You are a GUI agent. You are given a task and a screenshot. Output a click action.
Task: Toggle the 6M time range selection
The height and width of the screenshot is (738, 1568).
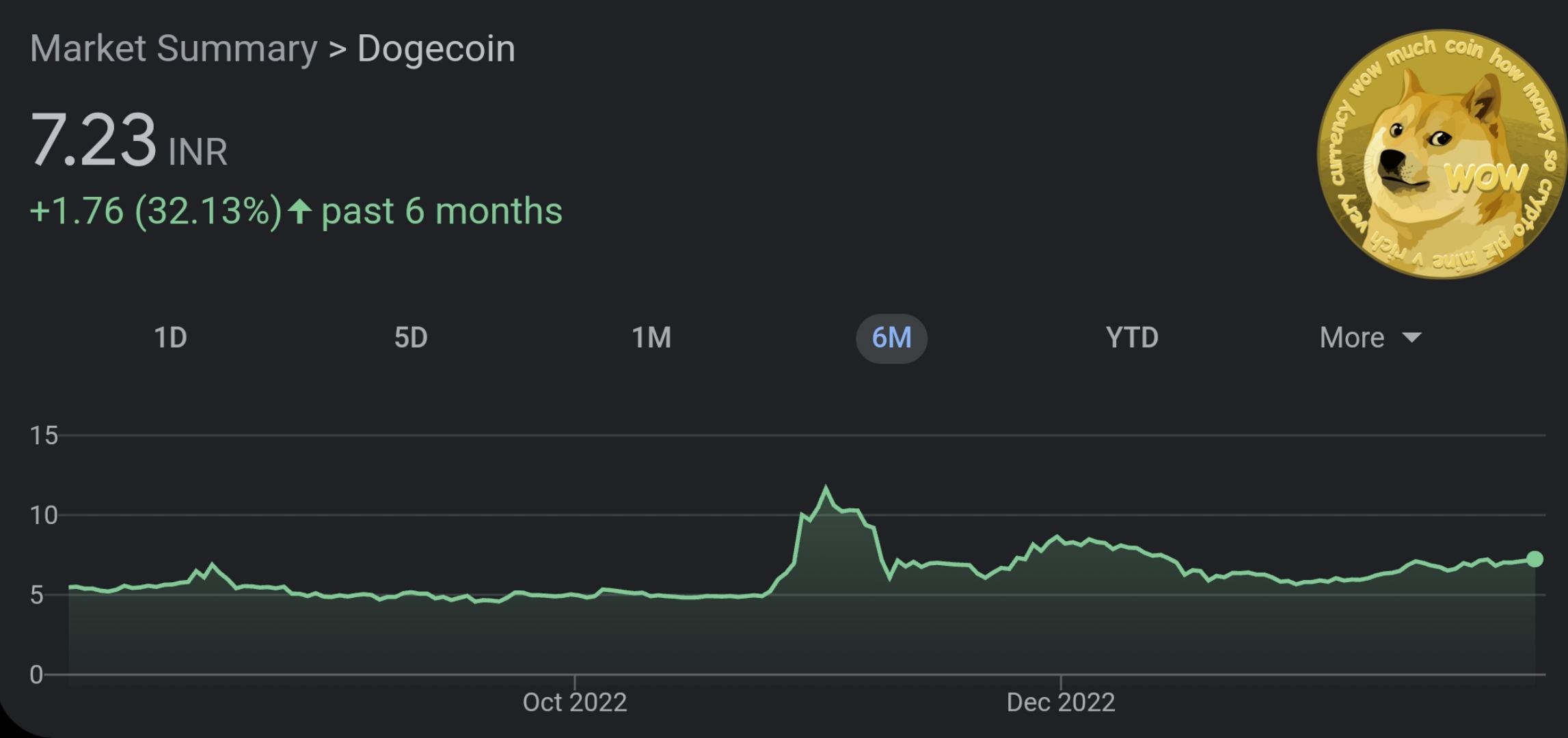pyautogui.click(x=892, y=338)
